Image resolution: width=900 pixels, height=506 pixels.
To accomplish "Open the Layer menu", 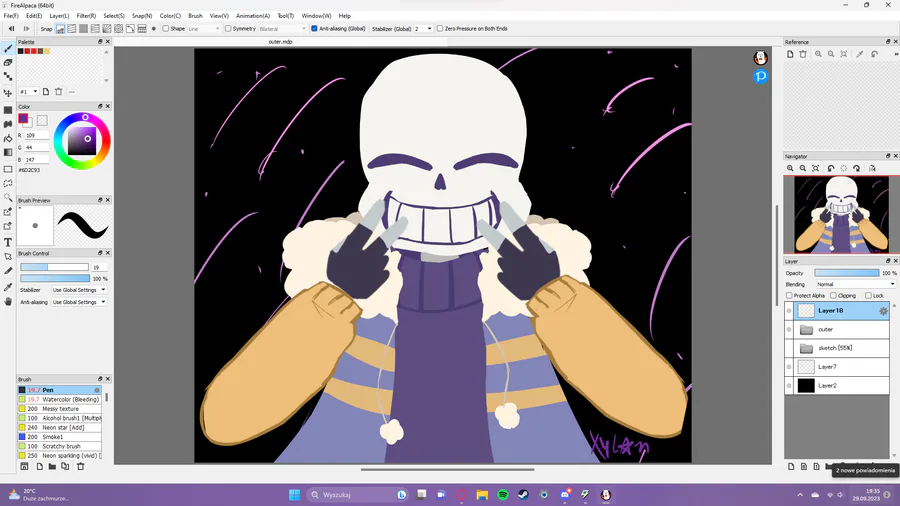I will point(59,16).
